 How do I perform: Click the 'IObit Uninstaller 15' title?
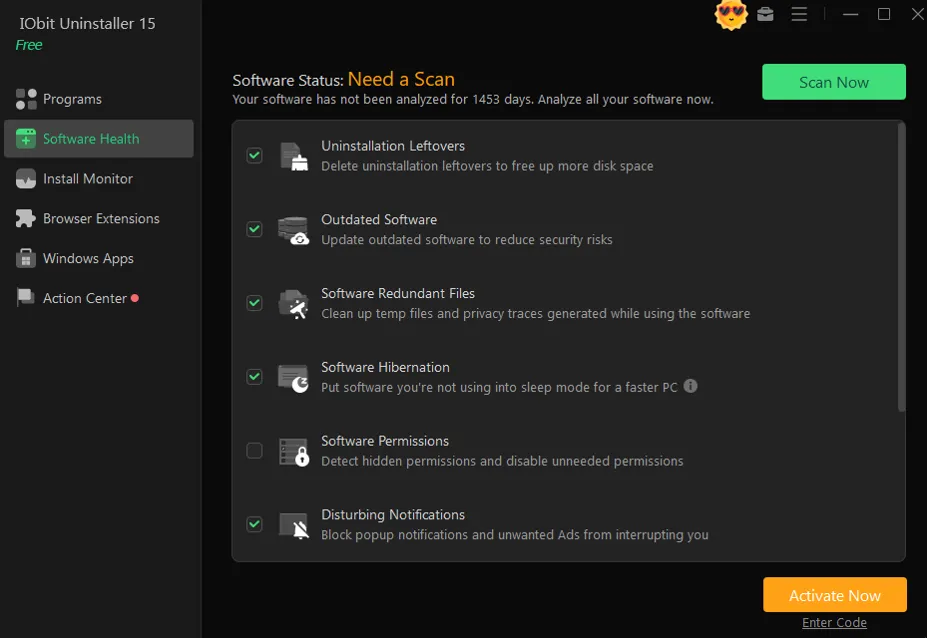(87, 24)
